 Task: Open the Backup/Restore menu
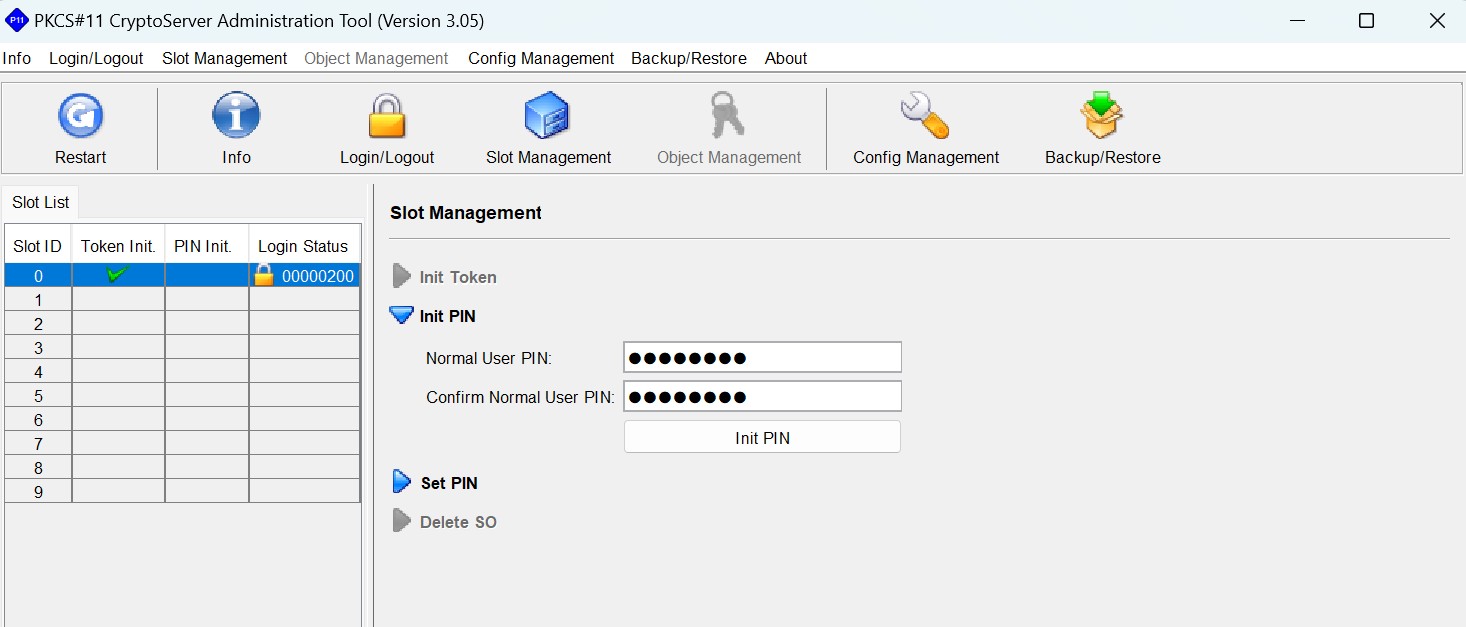[689, 58]
